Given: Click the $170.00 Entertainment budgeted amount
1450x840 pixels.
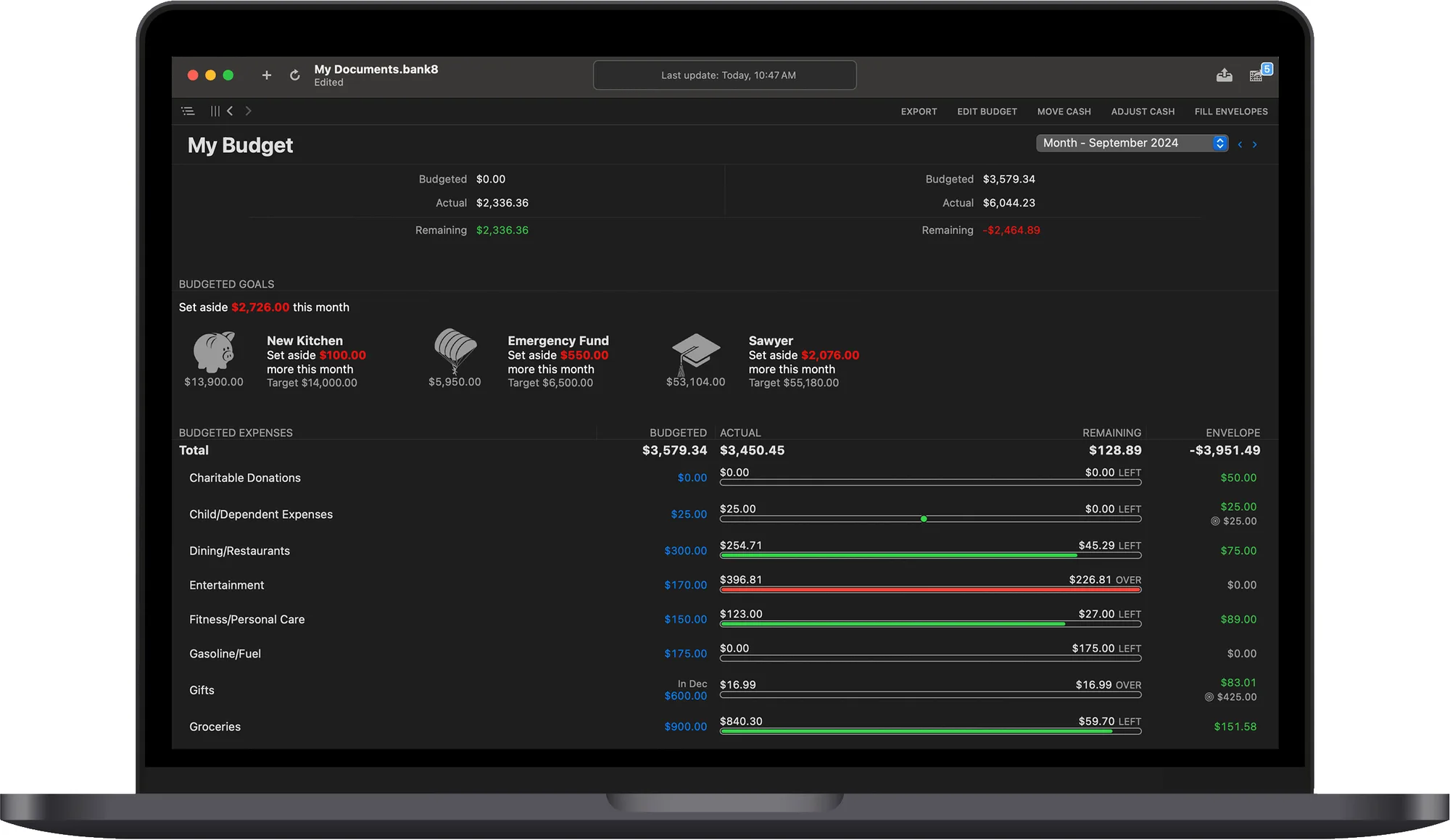Looking at the screenshot, I should pyautogui.click(x=685, y=585).
